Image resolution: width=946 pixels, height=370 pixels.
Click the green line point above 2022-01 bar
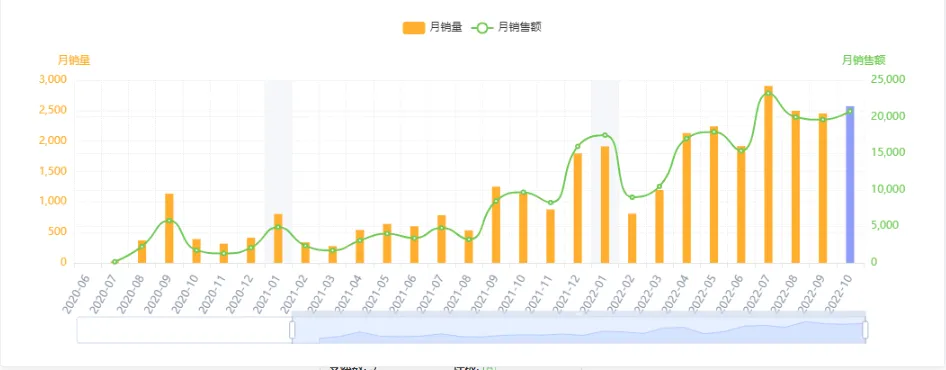(605, 135)
